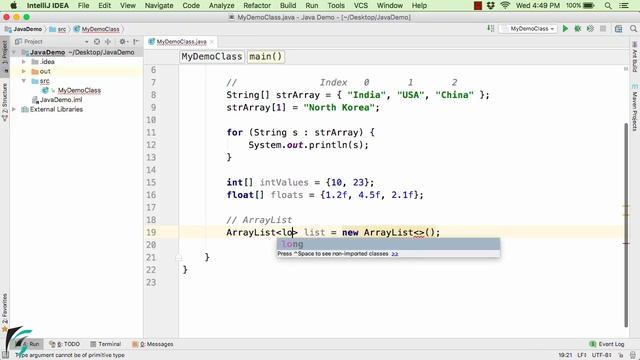
Task: Open the Apple menu
Action: pos(13,6)
